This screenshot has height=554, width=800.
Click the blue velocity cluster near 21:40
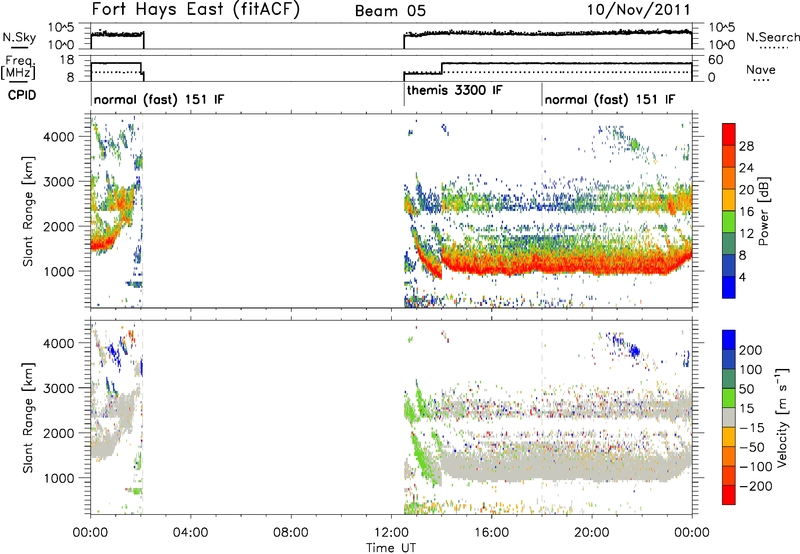pyautogui.click(x=634, y=350)
